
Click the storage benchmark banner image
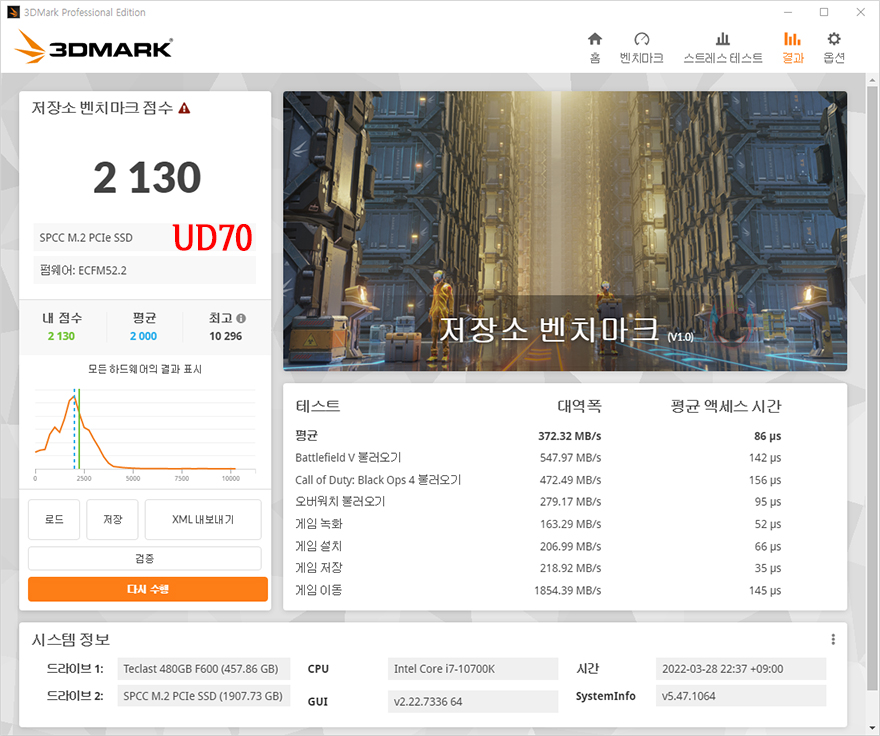(x=565, y=231)
